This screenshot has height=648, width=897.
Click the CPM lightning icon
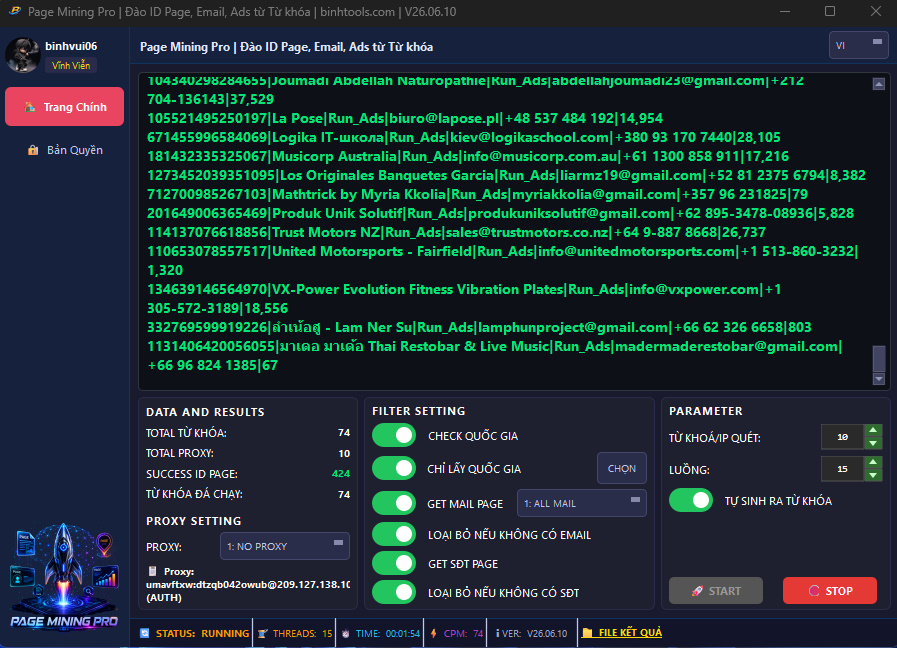click(x=434, y=633)
